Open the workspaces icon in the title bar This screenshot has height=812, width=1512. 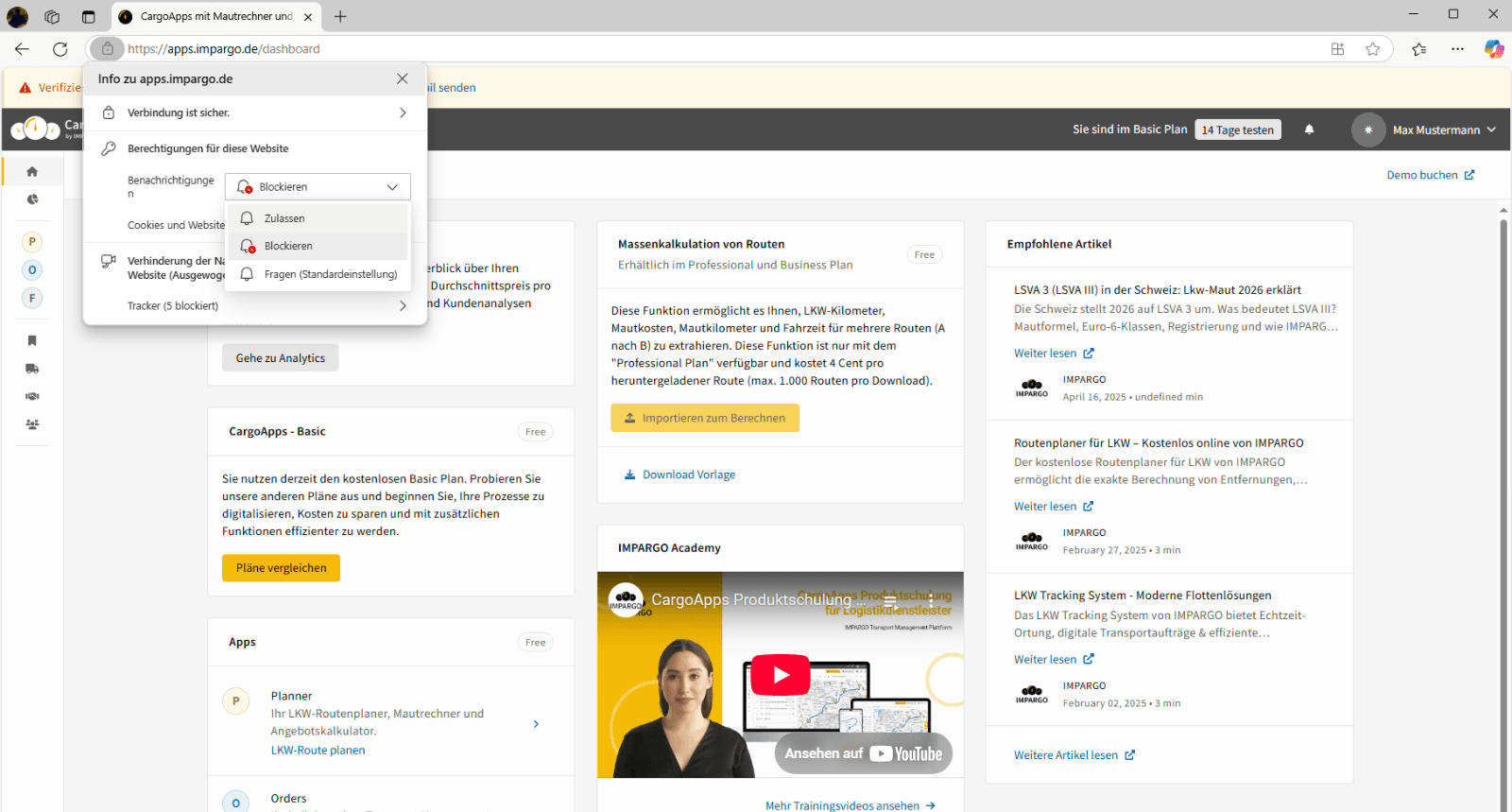(x=52, y=16)
